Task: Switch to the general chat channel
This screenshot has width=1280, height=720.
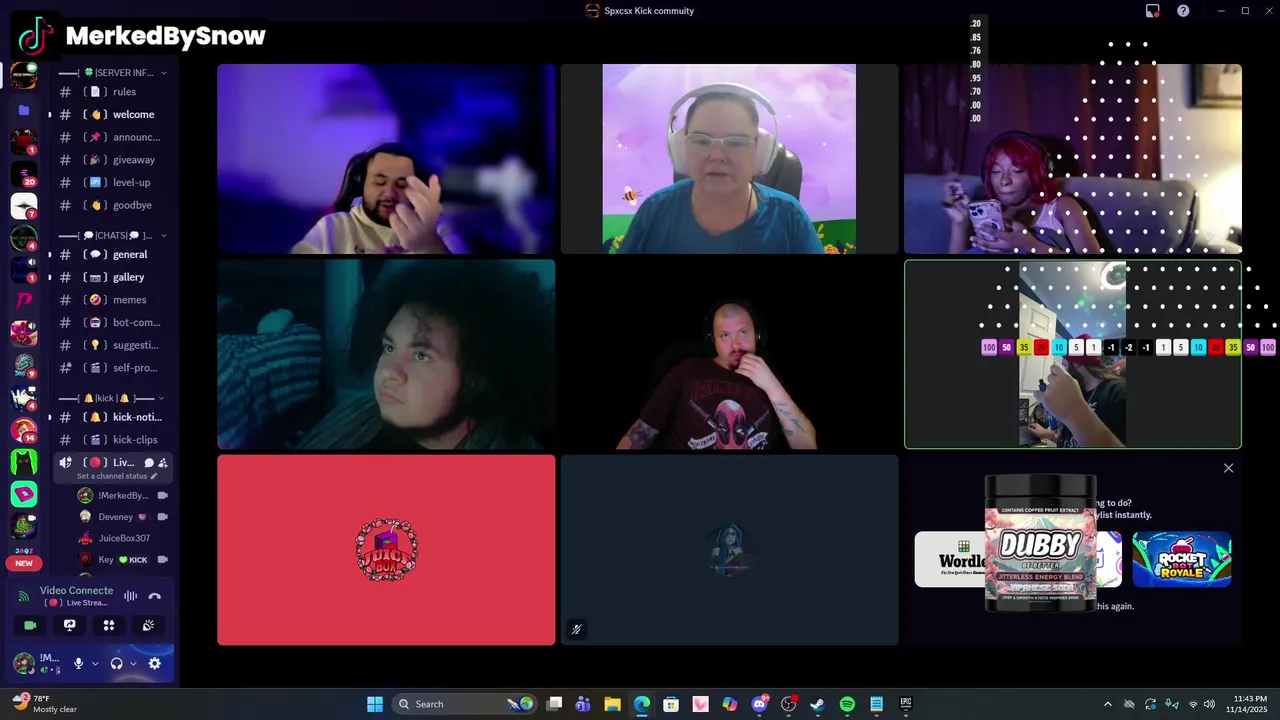Action: pos(111,255)
